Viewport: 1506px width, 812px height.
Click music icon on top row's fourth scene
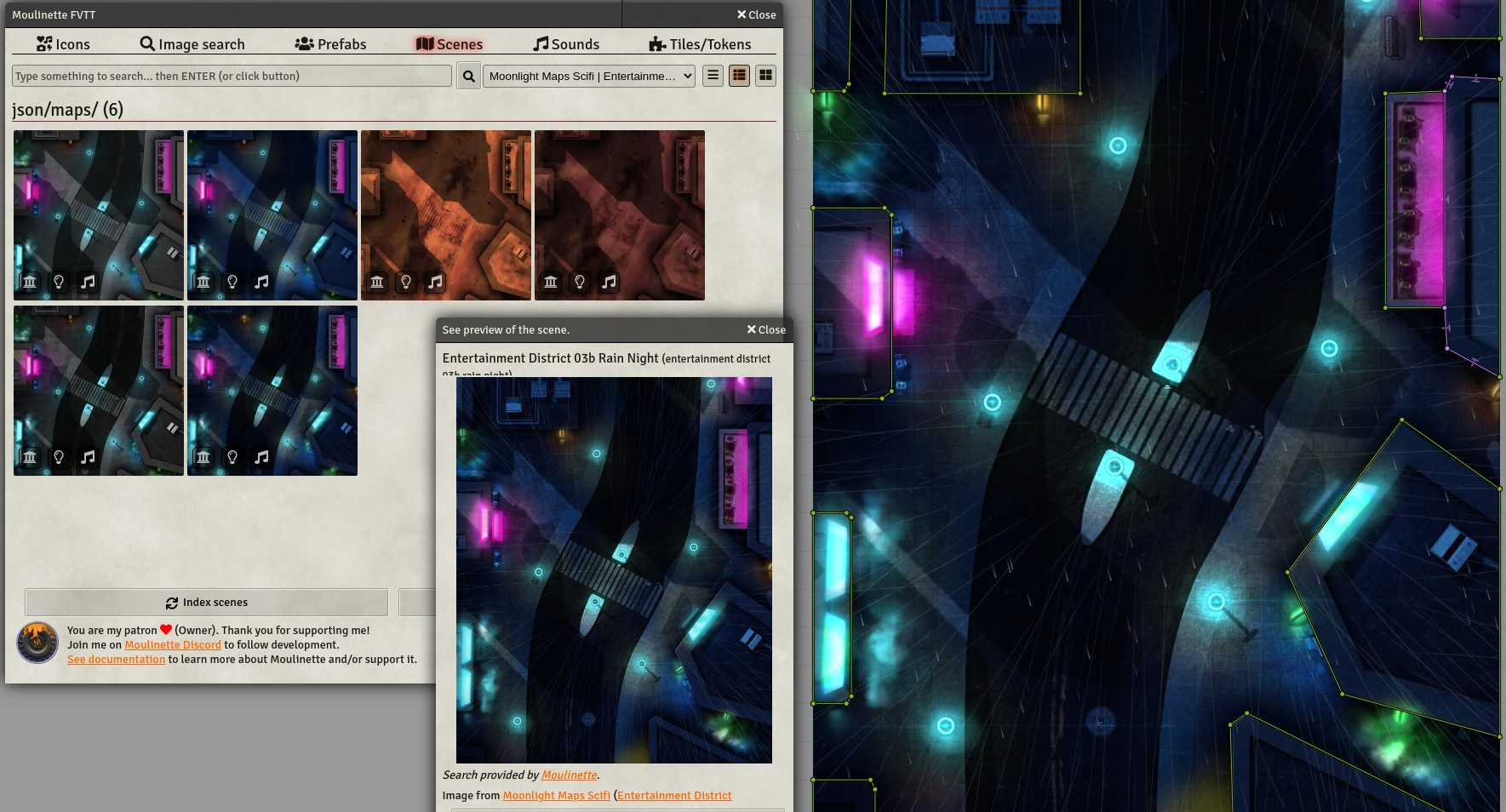coord(609,282)
